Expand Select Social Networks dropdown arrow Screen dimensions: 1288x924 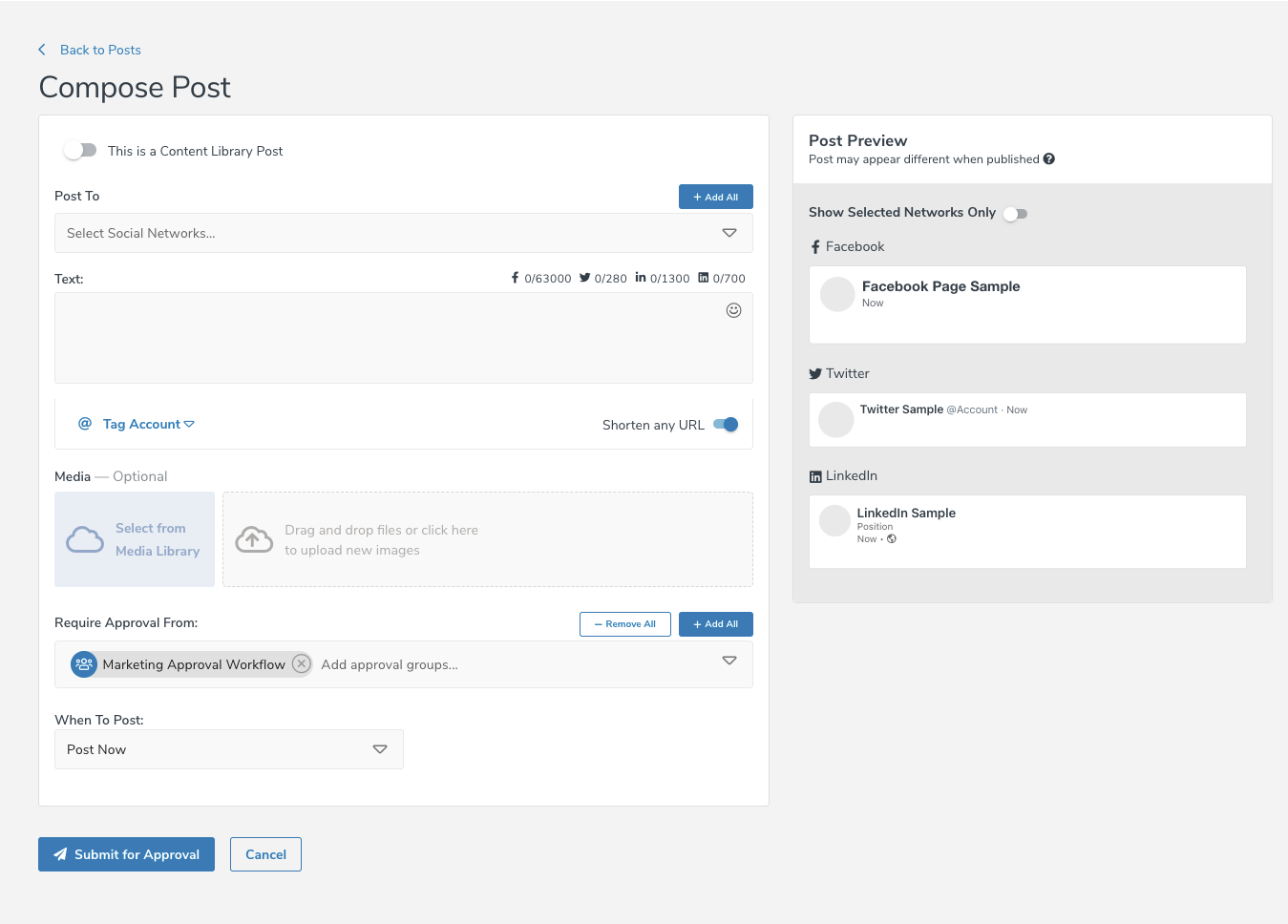[729, 233]
